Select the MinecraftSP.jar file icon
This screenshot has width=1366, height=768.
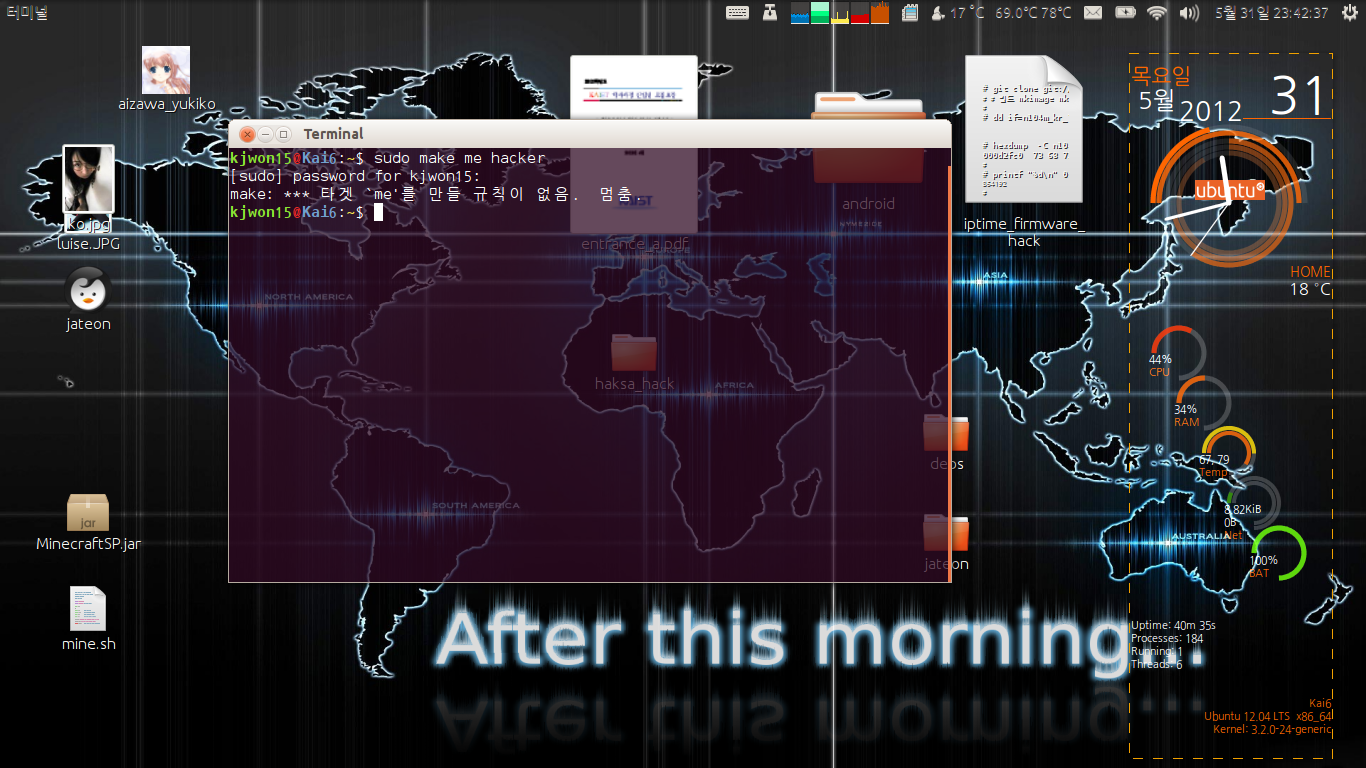tap(88, 512)
